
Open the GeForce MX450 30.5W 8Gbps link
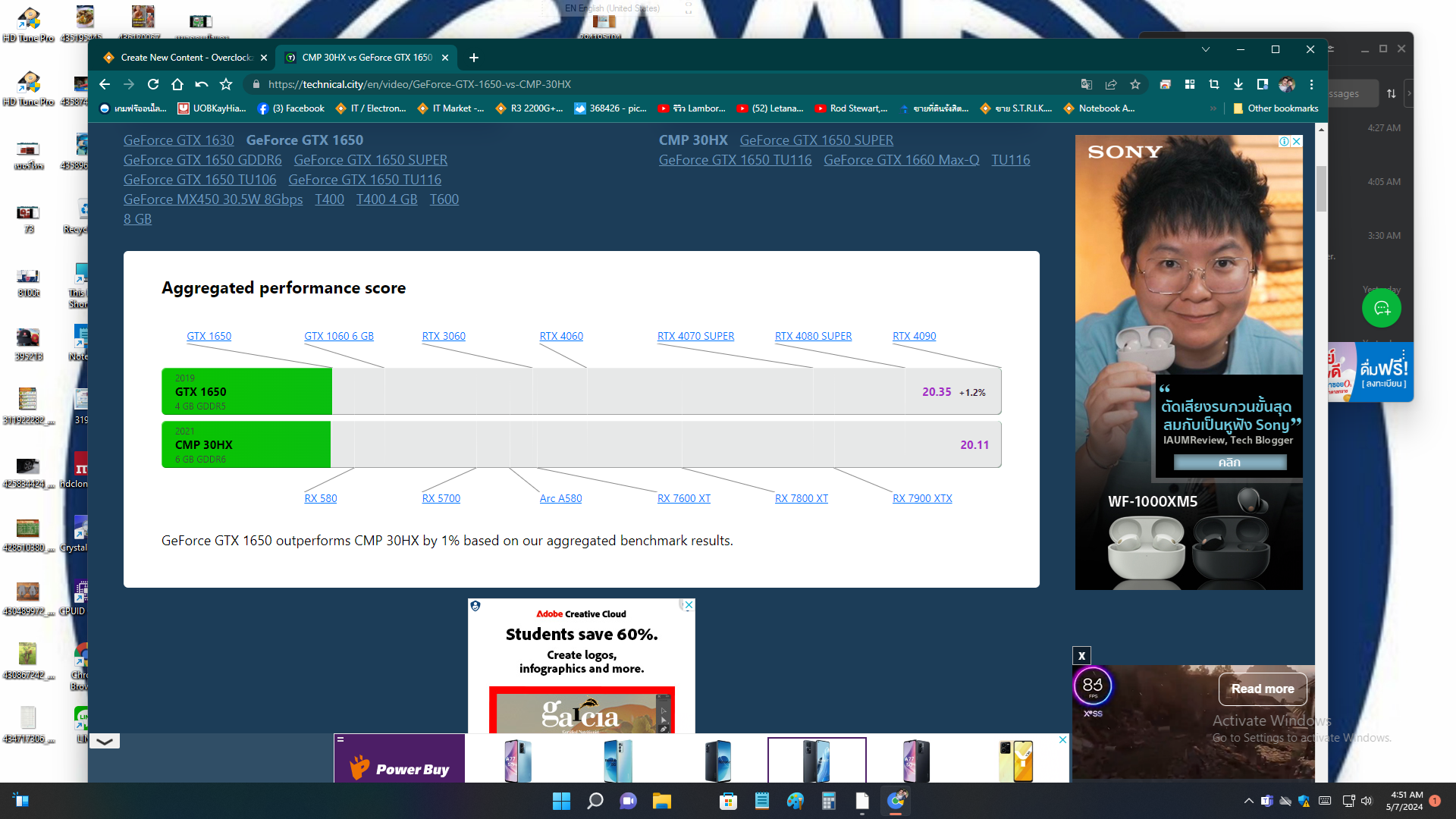213,199
